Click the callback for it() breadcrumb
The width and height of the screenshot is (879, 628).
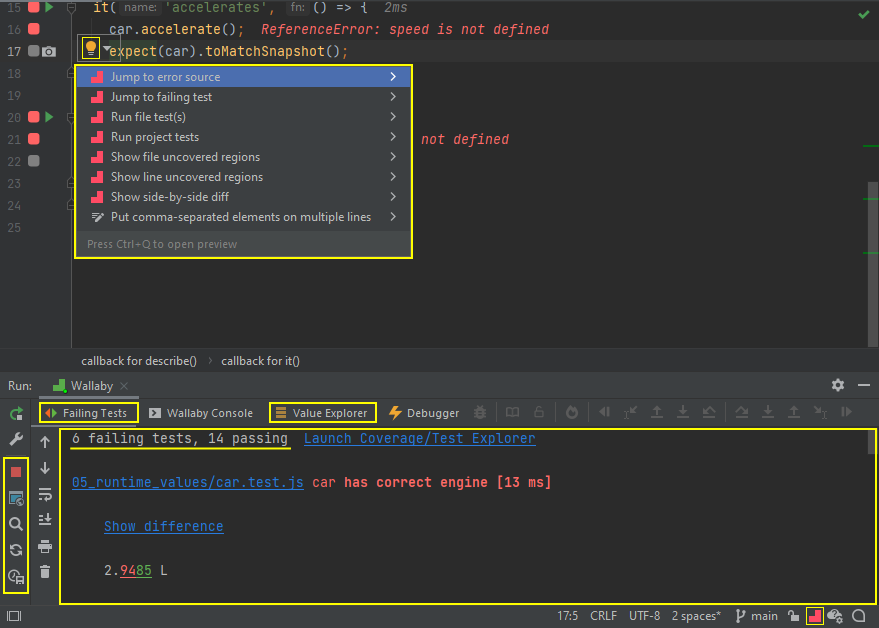(260, 361)
